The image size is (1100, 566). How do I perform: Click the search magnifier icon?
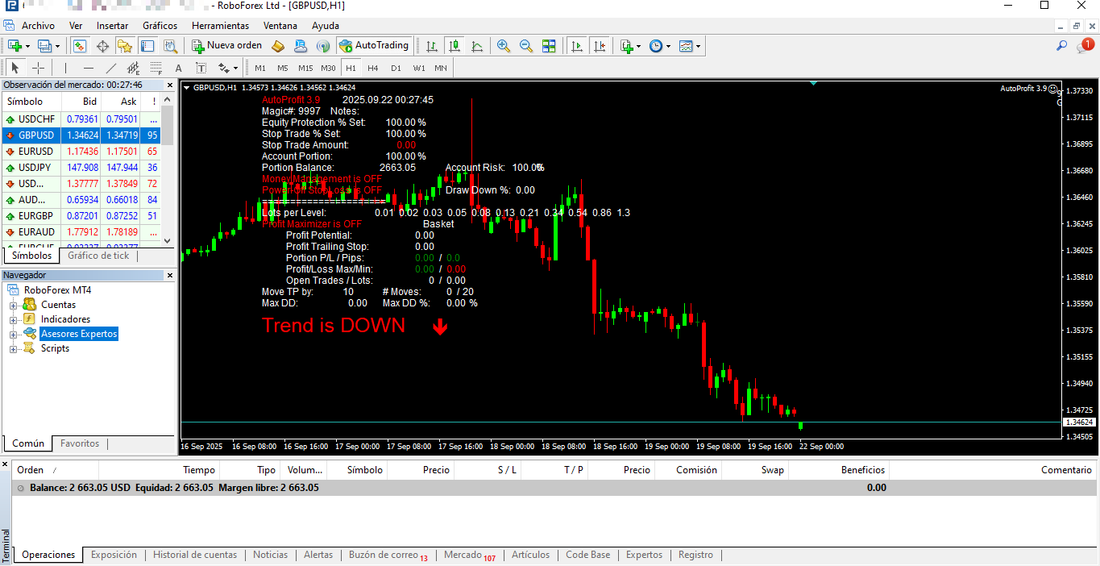(x=1062, y=46)
